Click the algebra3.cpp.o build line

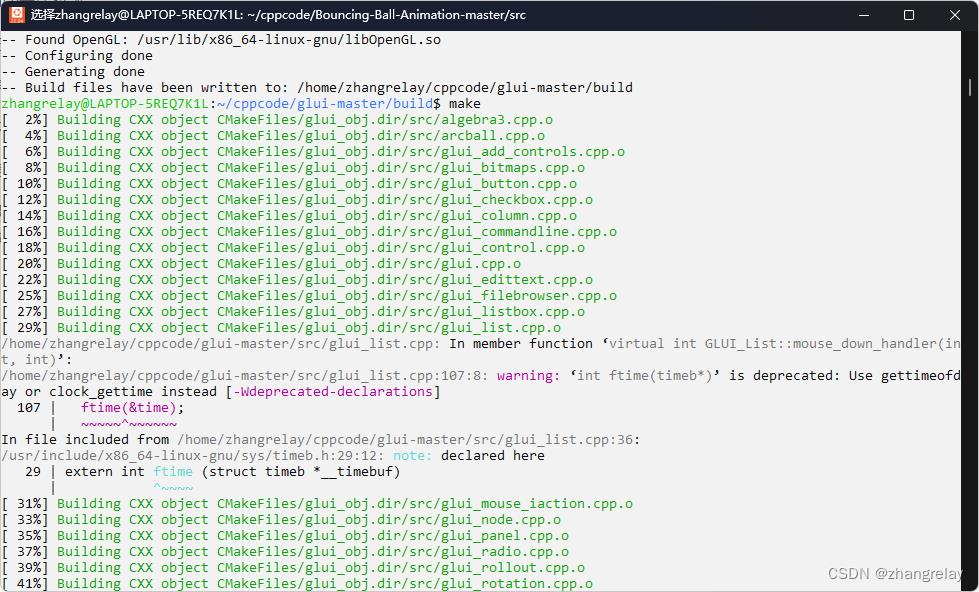coord(277,120)
